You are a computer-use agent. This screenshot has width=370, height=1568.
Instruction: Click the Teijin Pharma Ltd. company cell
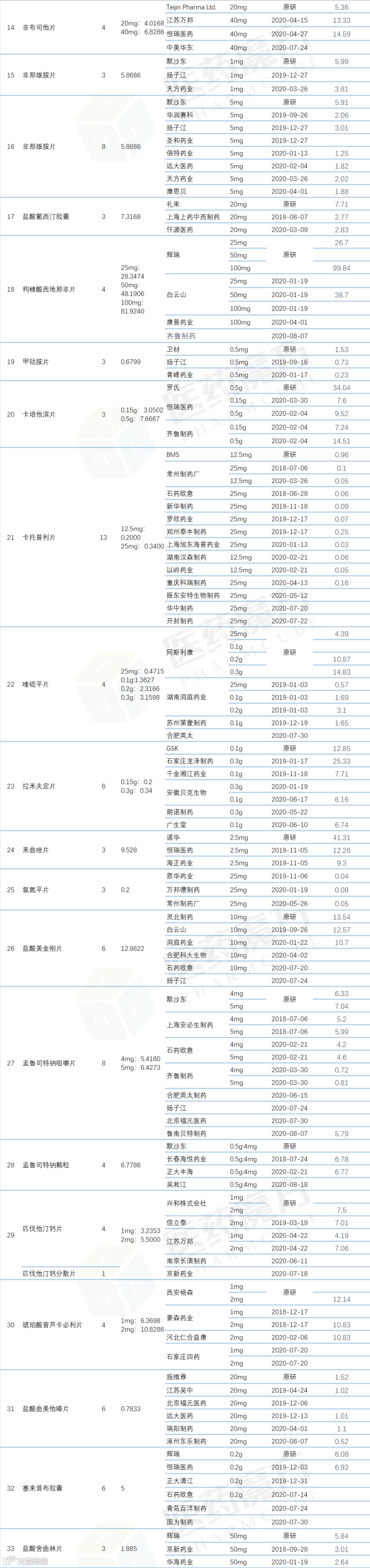191,7
